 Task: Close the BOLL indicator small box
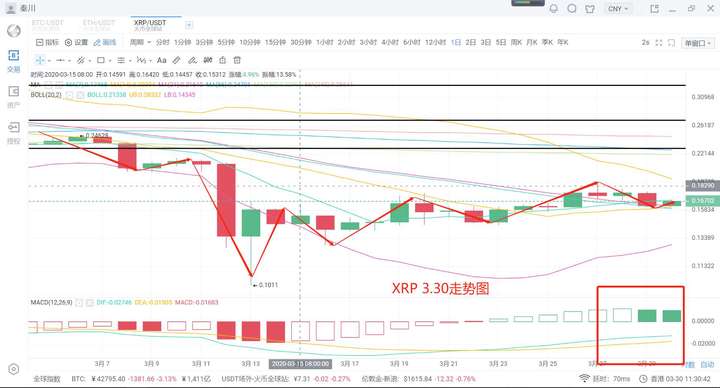tap(80, 95)
